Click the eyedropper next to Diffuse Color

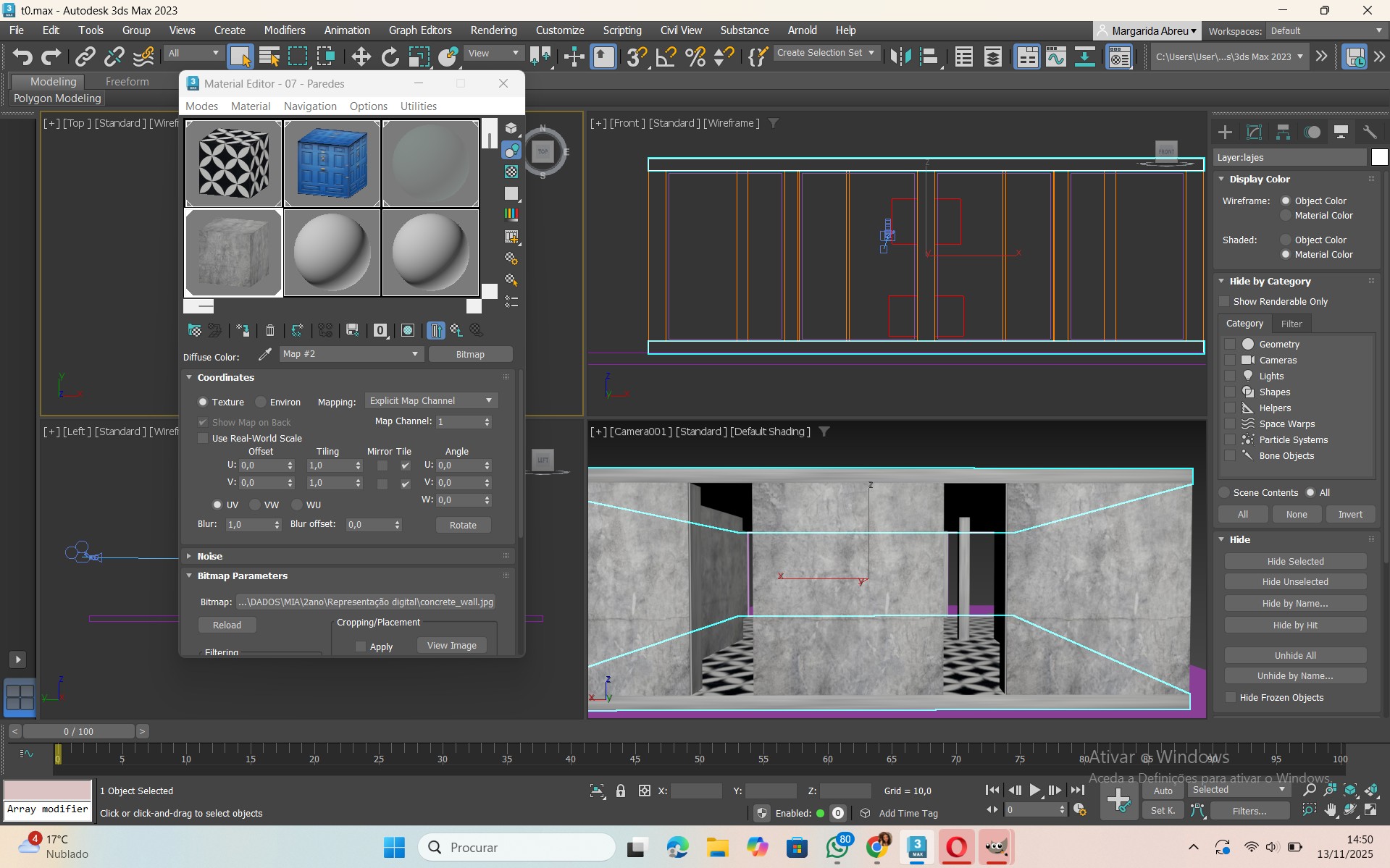click(x=265, y=354)
